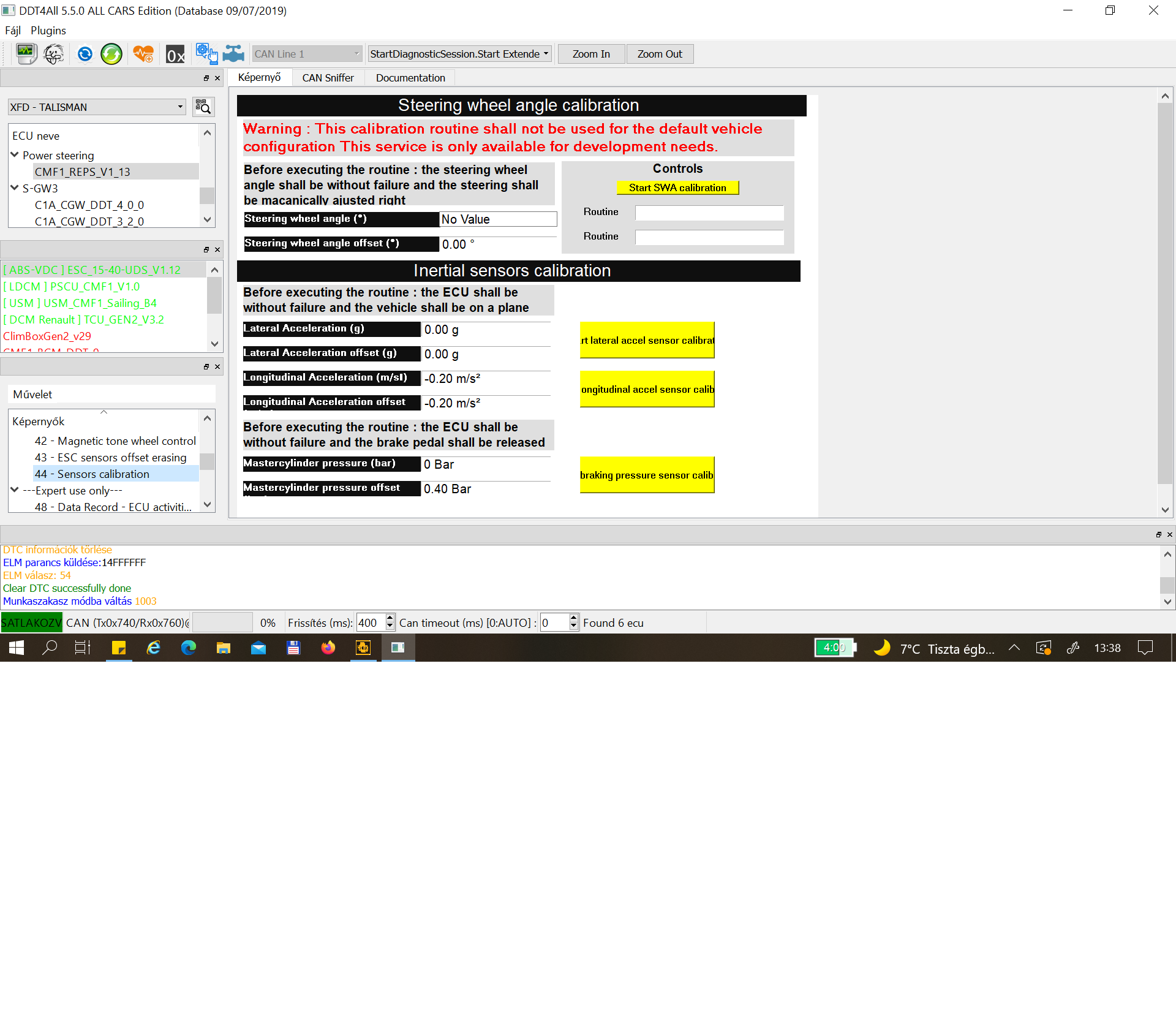
Task: Enable auto refresh via gear-hand toolbar icon
Action: click(x=206, y=53)
